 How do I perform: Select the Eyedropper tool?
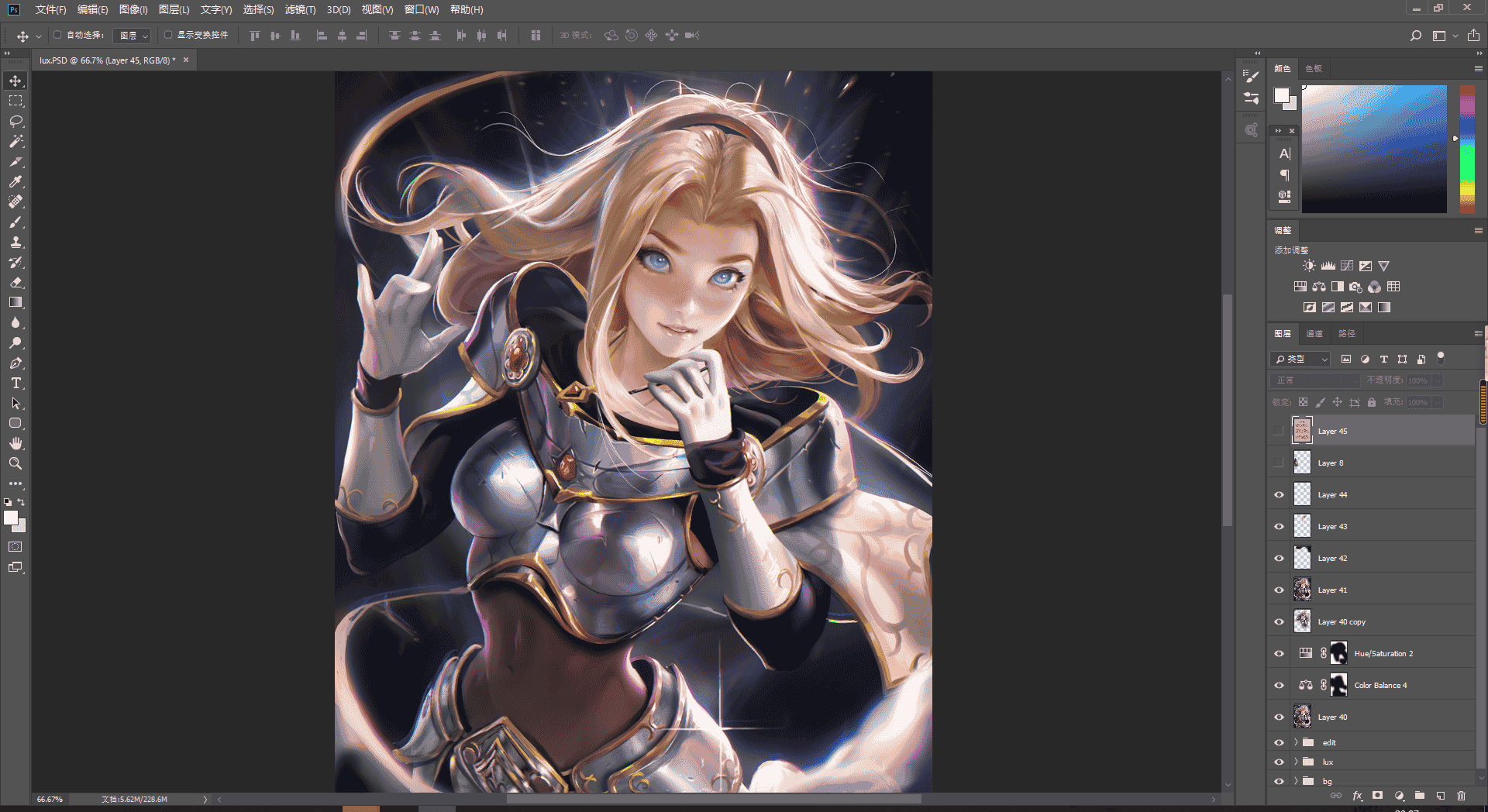pos(15,181)
